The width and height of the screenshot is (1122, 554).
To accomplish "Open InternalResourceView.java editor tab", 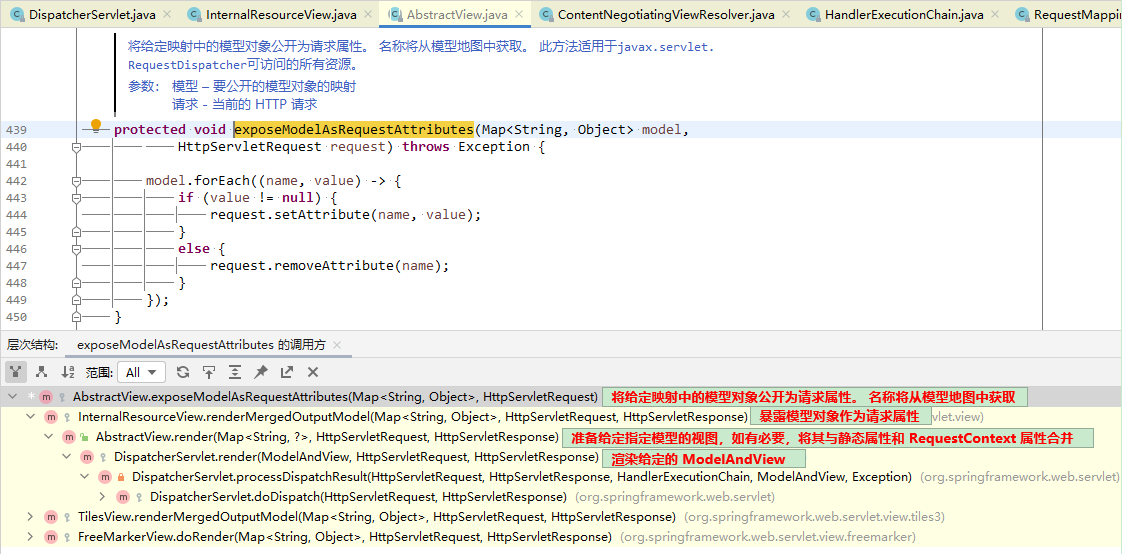I will [x=280, y=14].
